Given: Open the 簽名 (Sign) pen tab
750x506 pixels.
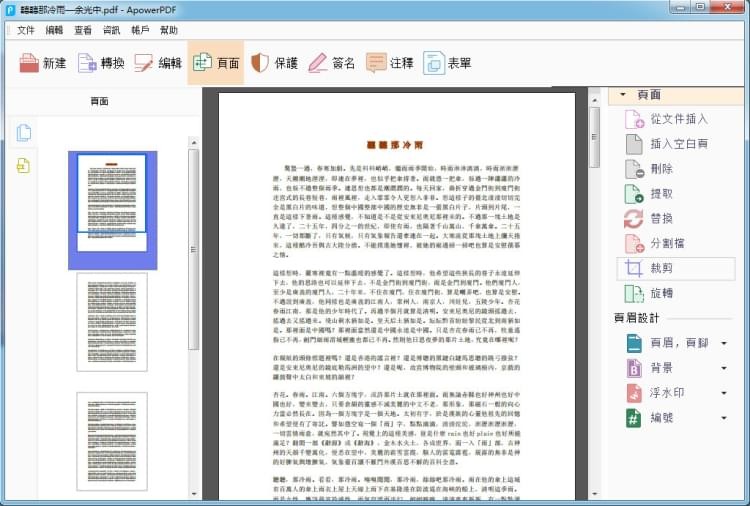Looking at the screenshot, I should click(331, 63).
